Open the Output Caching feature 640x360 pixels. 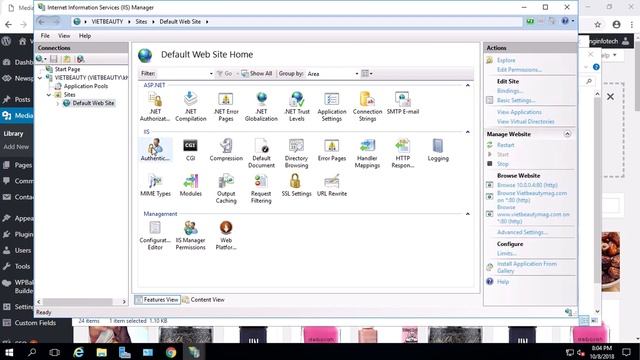[x=226, y=189]
